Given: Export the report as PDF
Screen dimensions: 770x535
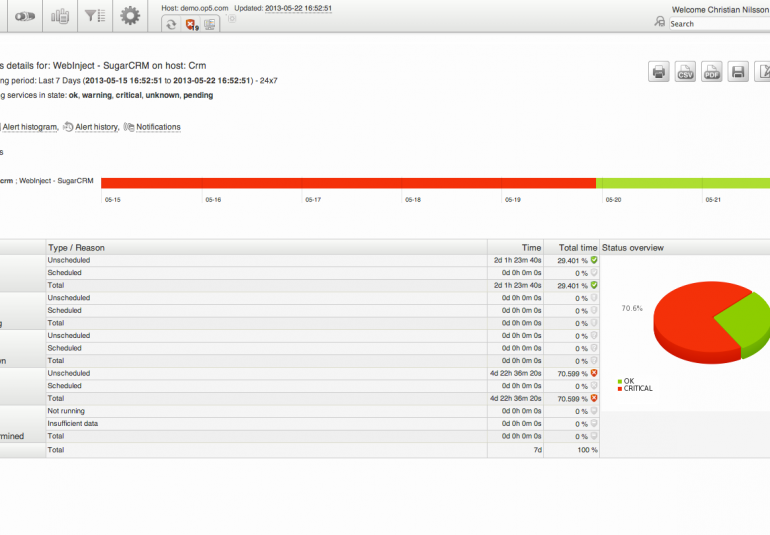Looking at the screenshot, I should pyautogui.click(x=712, y=72).
